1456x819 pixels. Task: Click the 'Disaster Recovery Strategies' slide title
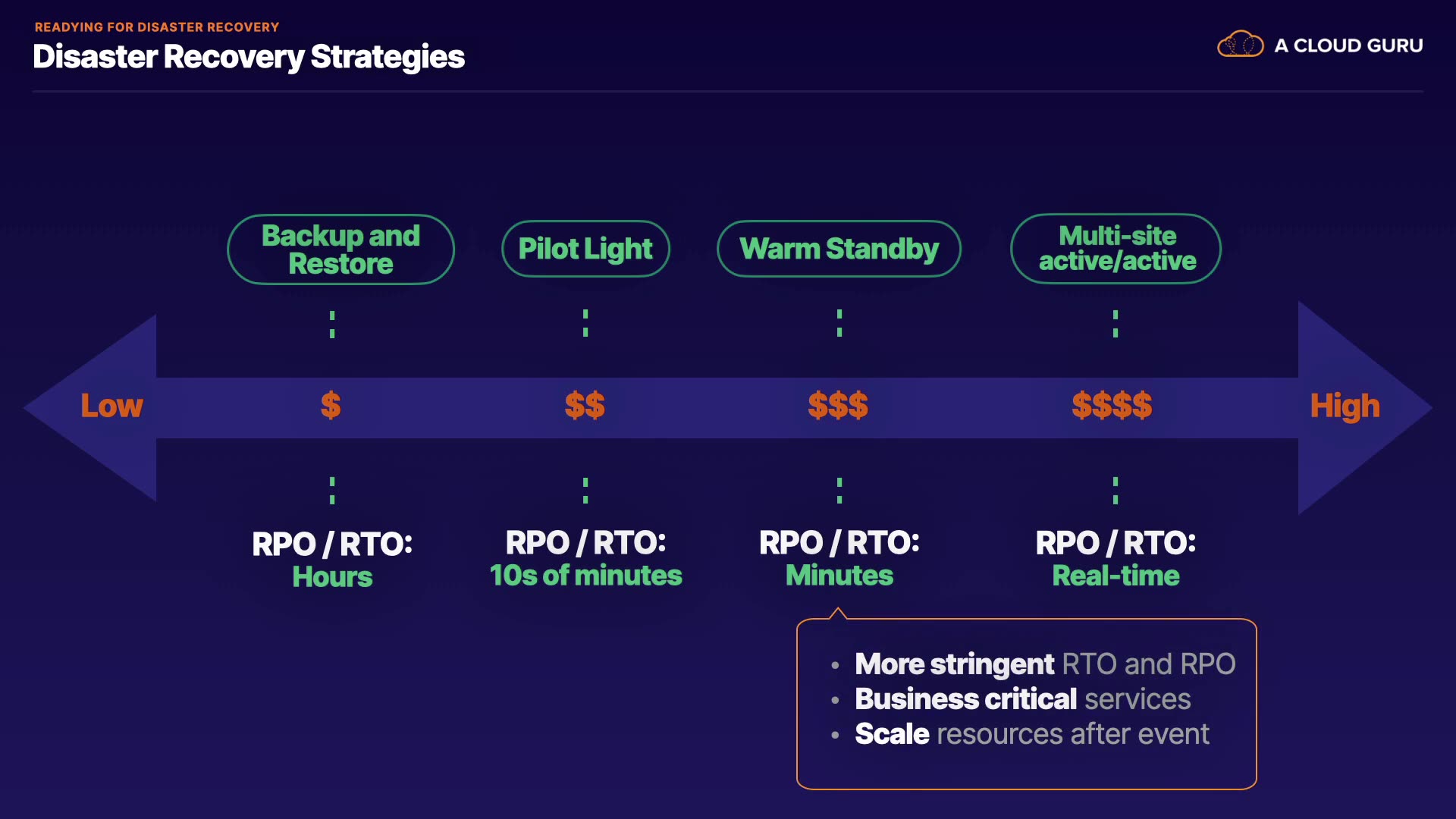249,57
